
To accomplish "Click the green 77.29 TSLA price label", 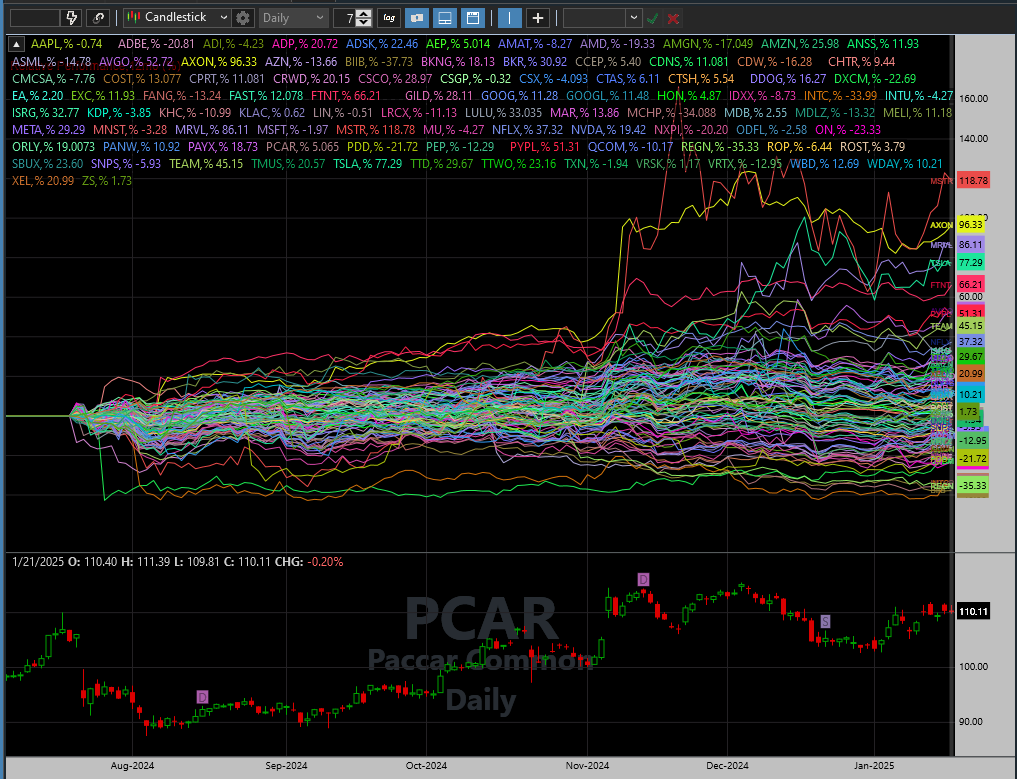I will point(971,263).
